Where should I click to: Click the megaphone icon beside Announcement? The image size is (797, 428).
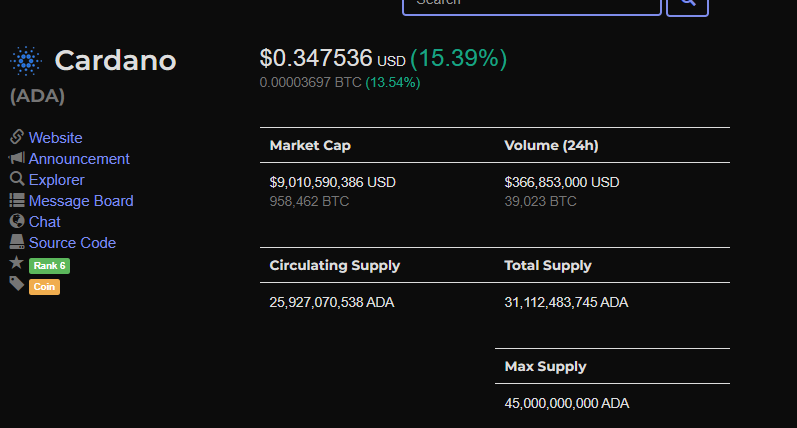click(x=17, y=158)
